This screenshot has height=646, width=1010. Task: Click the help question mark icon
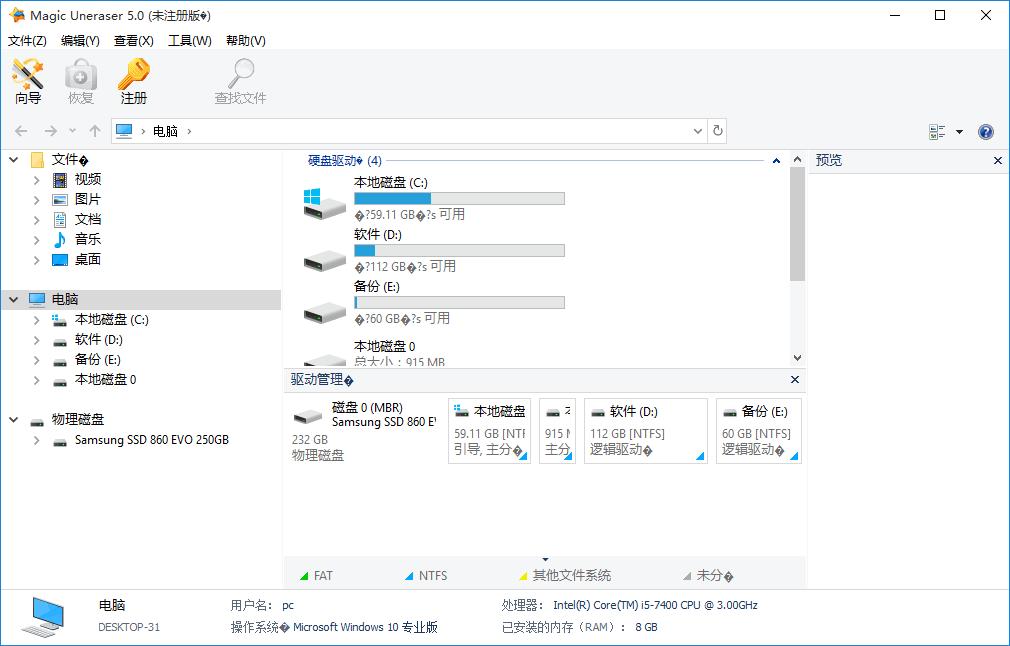(986, 132)
